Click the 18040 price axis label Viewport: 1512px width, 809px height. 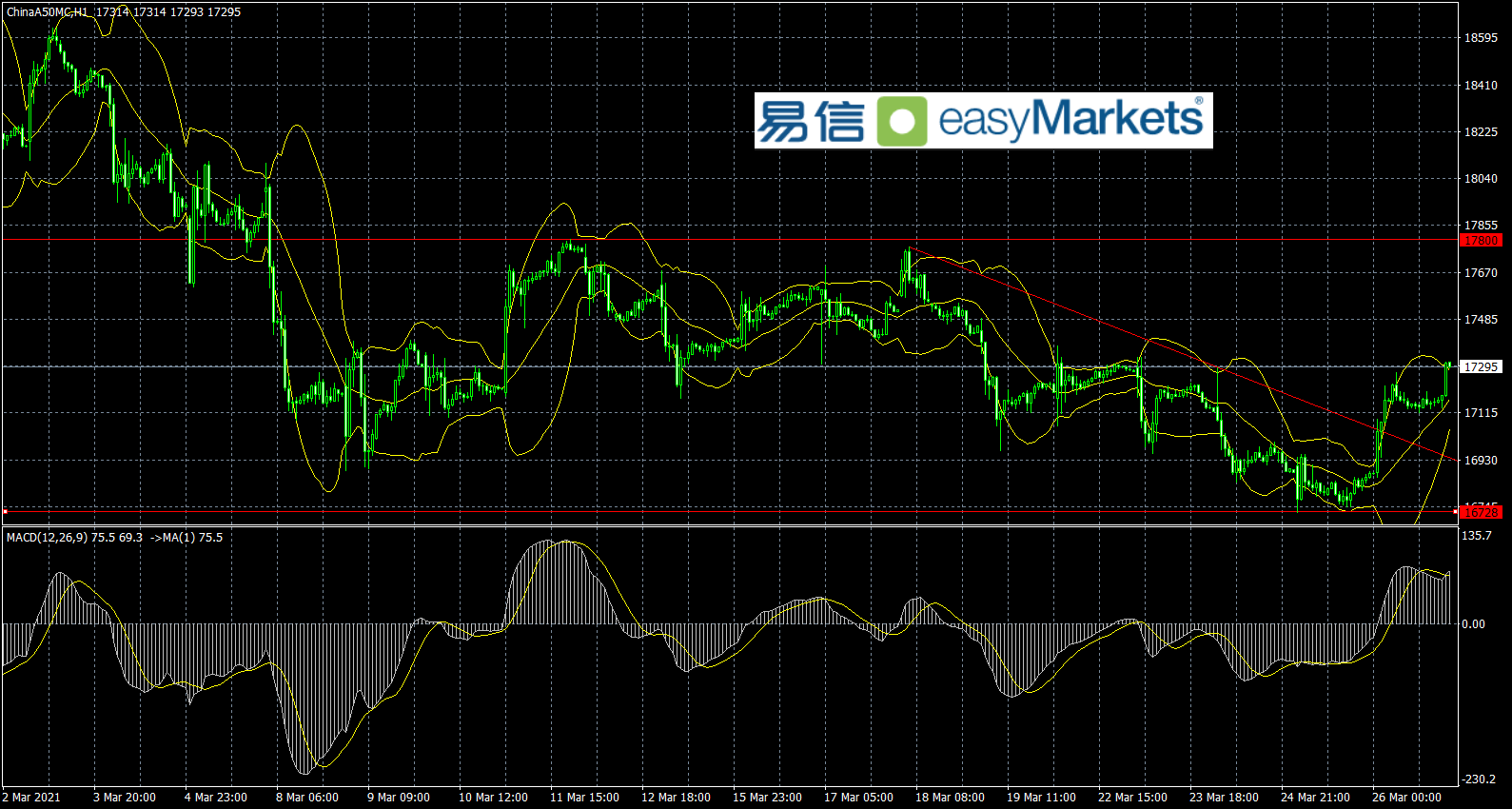point(1481,179)
